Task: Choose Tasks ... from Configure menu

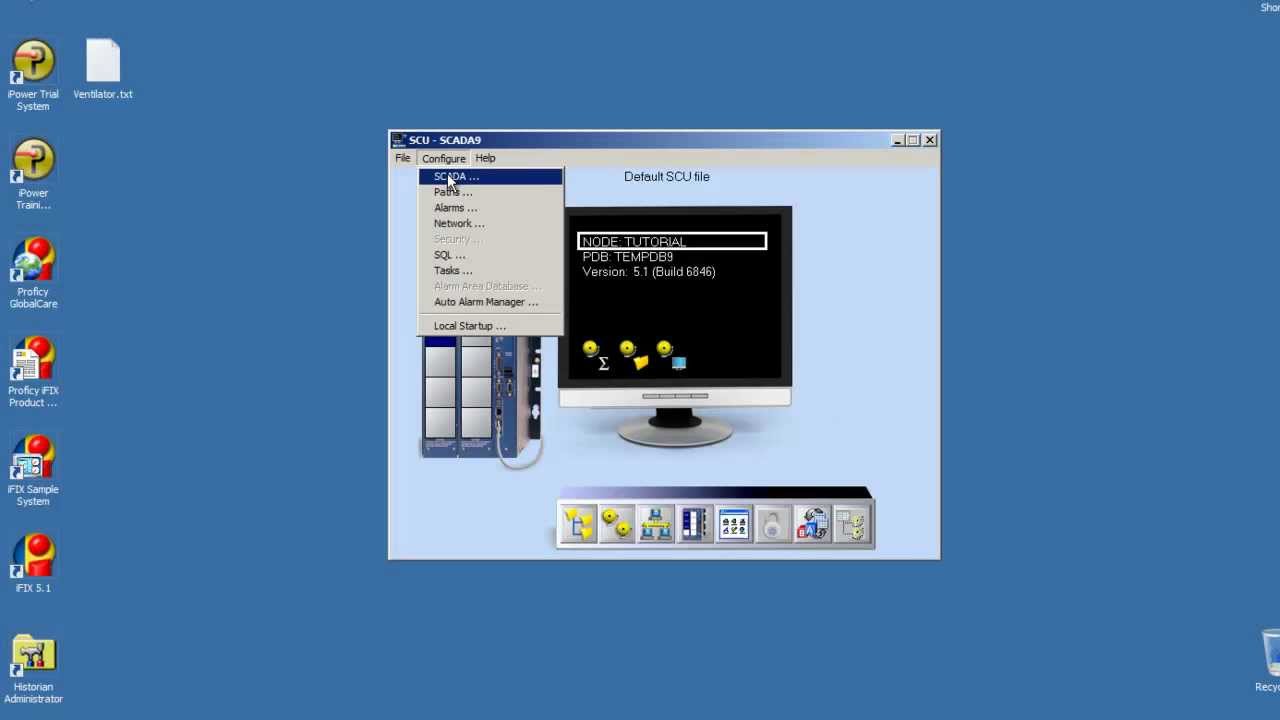Action: tap(490, 271)
